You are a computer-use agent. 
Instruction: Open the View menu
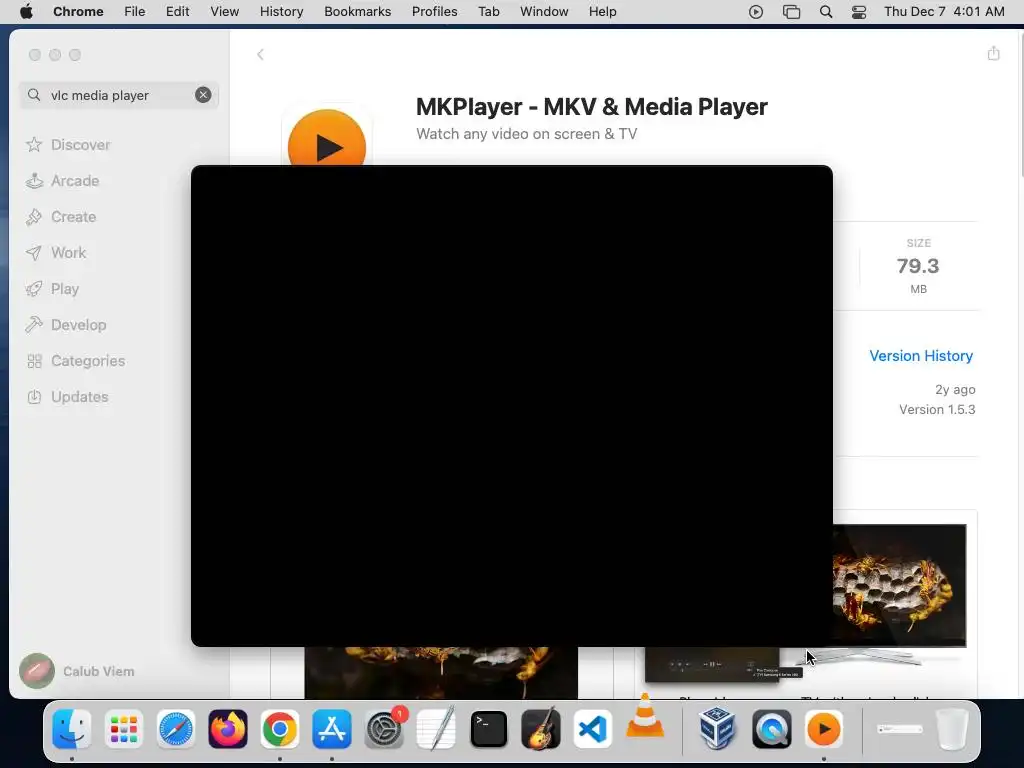pos(224,12)
